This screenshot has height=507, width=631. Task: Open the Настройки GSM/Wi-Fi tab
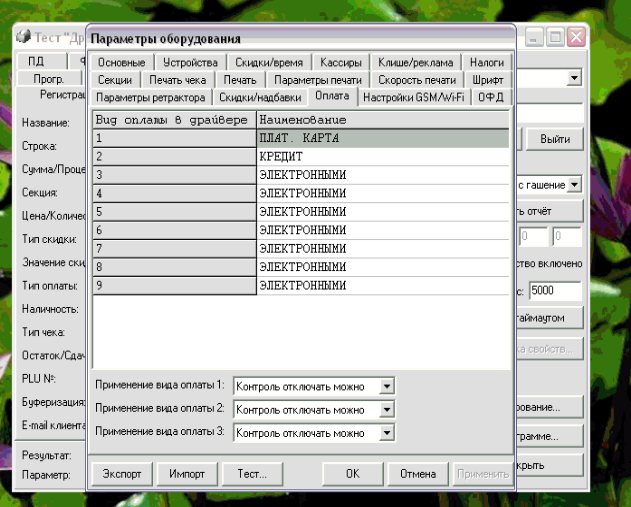pos(413,97)
